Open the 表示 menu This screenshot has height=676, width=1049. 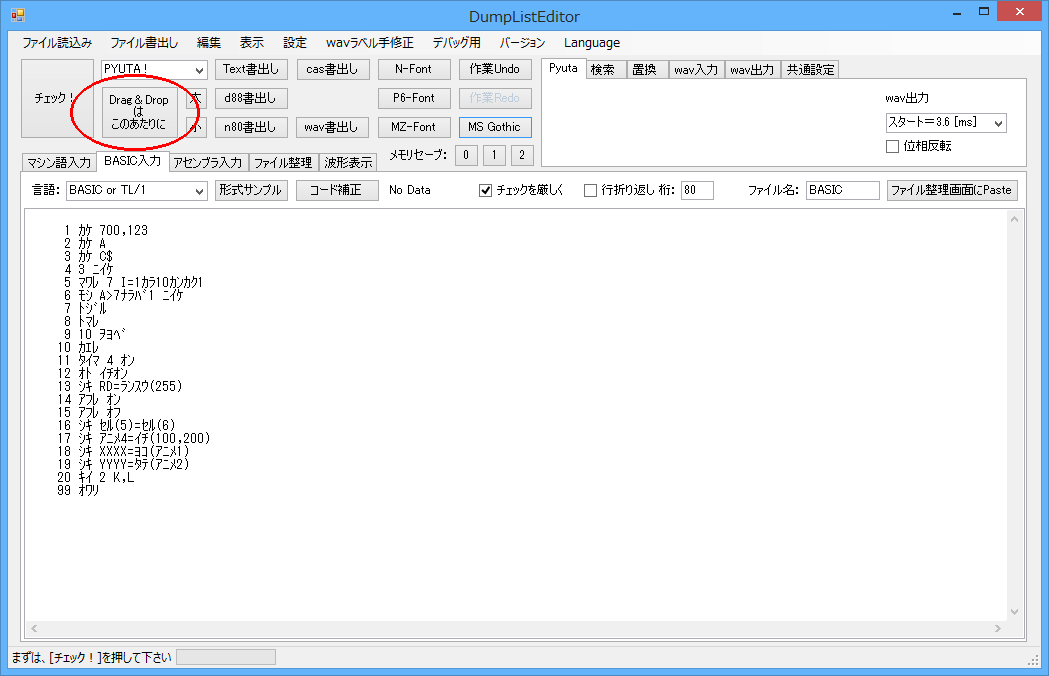(x=252, y=43)
